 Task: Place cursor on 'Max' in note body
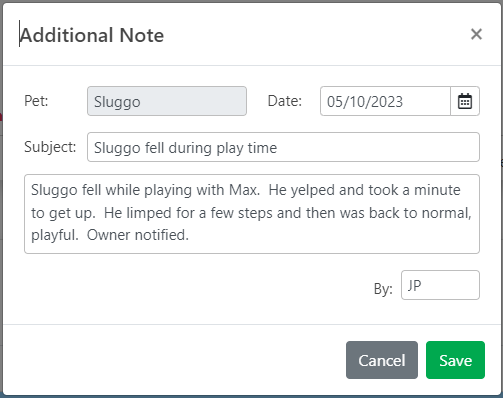243,190
